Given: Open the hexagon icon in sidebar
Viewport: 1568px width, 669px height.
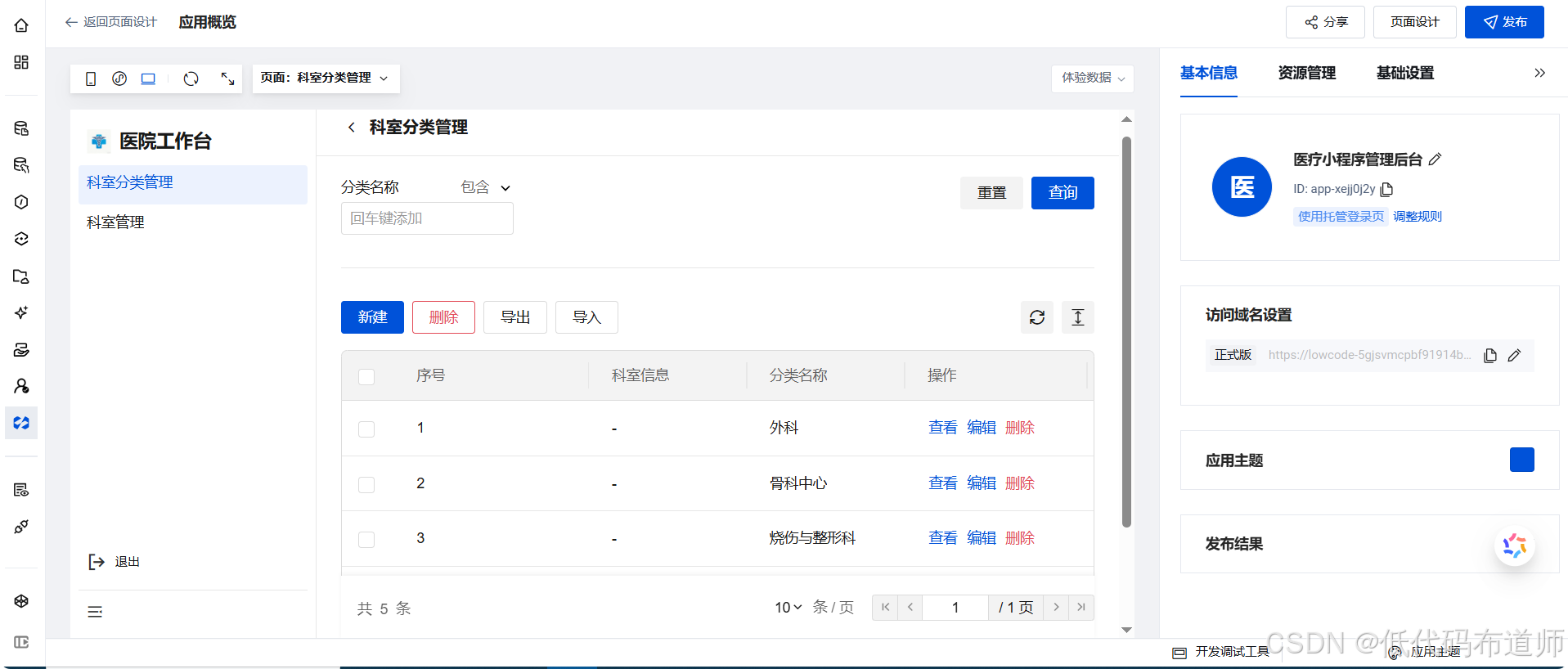Looking at the screenshot, I should click(21, 202).
